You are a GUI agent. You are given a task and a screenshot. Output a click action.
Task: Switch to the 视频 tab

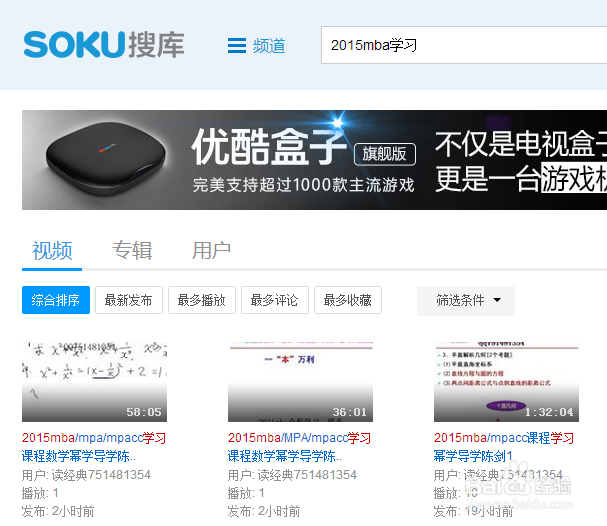point(52,250)
